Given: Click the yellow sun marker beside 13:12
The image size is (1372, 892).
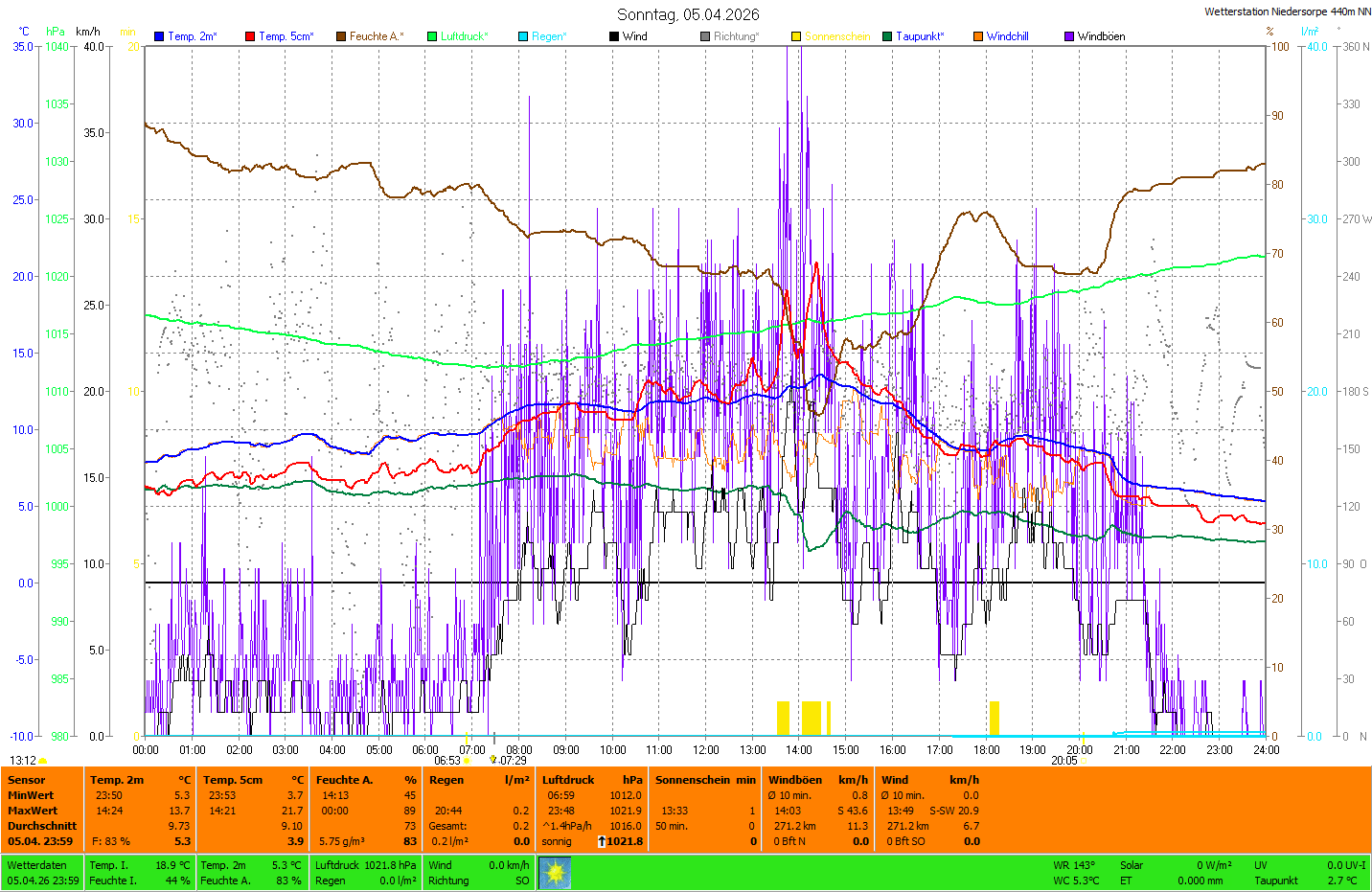Looking at the screenshot, I should (43, 761).
